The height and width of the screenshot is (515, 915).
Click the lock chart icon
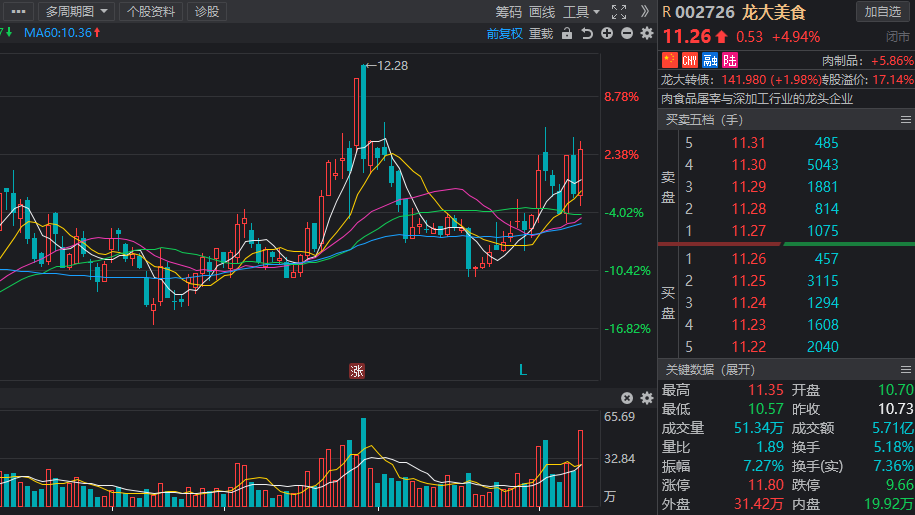click(x=568, y=34)
